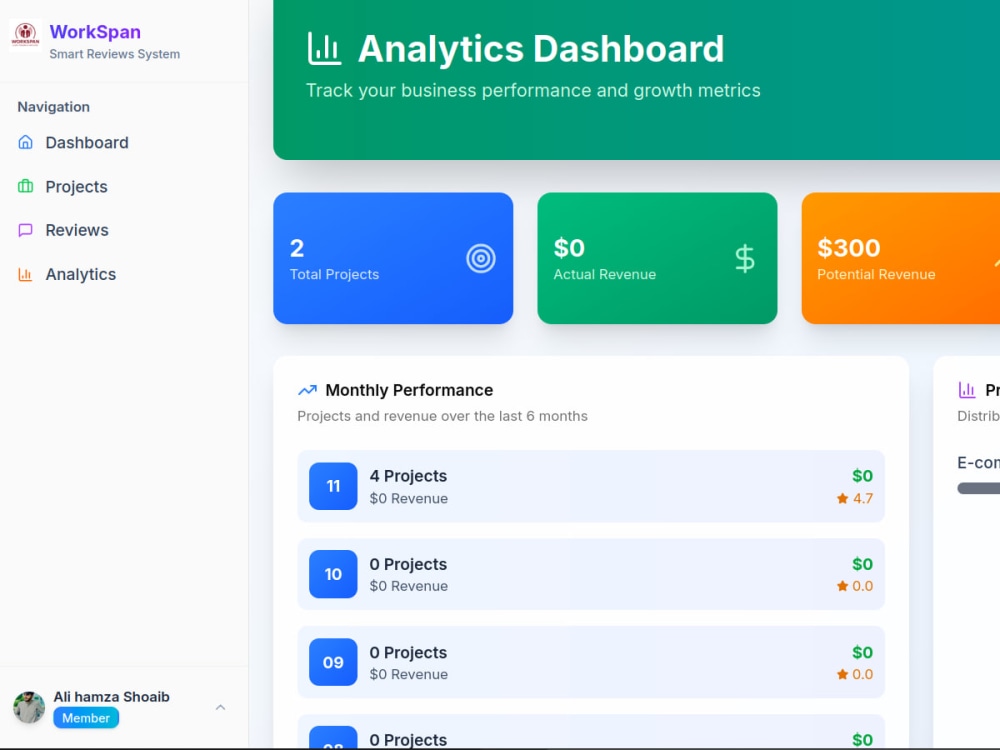Click the star icon in month 10 row
The image size is (1000, 750).
click(x=842, y=586)
